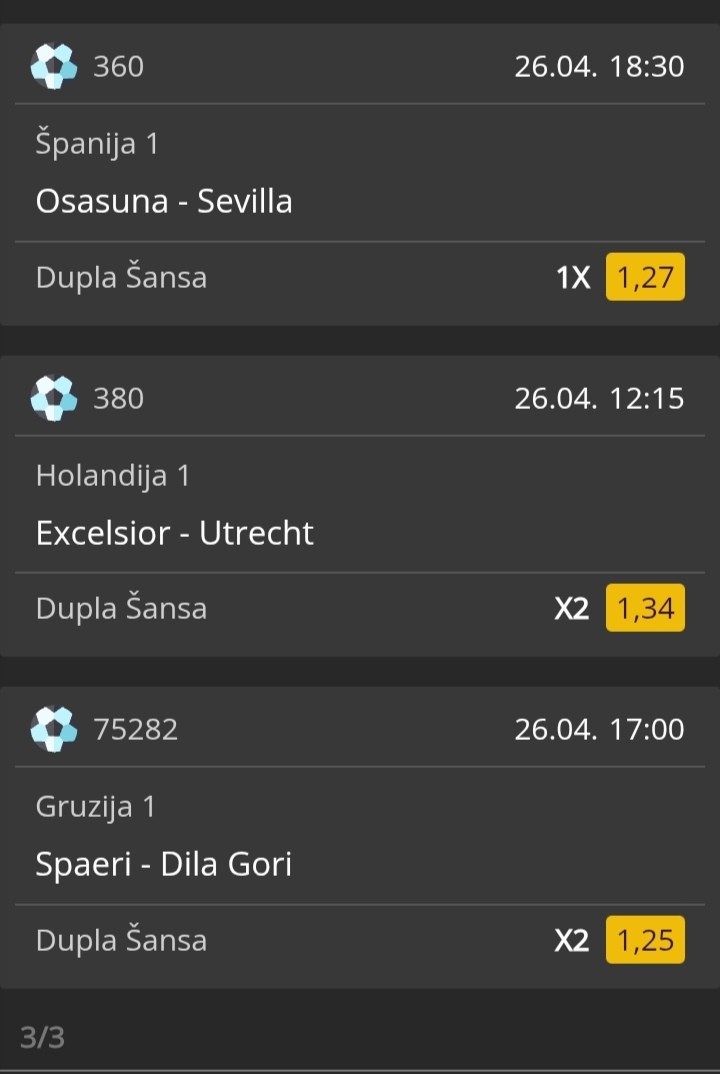
Task: Tap the 26.04. 17:00 match time
Action: click(599, 730)
